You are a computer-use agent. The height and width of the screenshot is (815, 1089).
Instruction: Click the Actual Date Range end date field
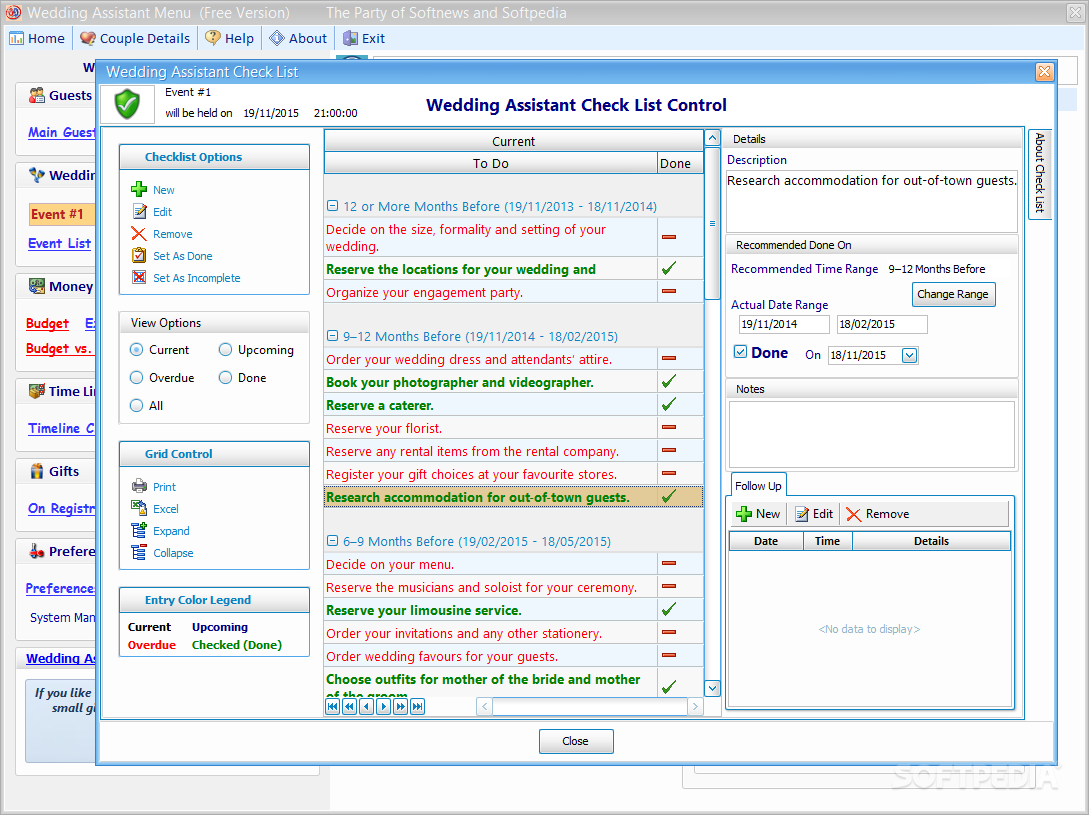pos(882,324)
